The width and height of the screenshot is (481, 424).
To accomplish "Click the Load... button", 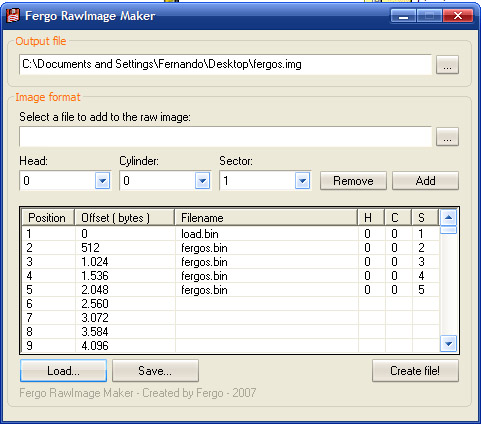I will click(63, 371).
